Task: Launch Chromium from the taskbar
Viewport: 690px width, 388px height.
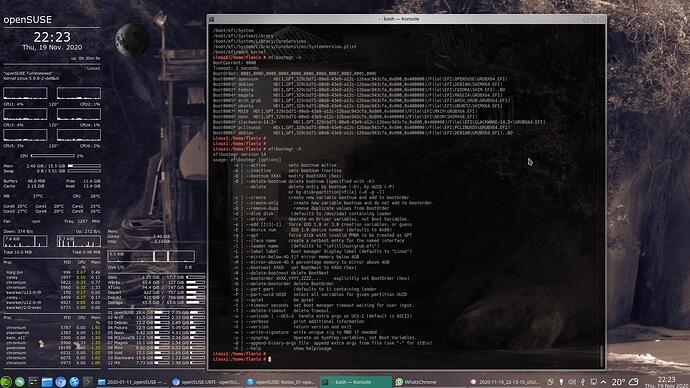Action: pos(61,382)
